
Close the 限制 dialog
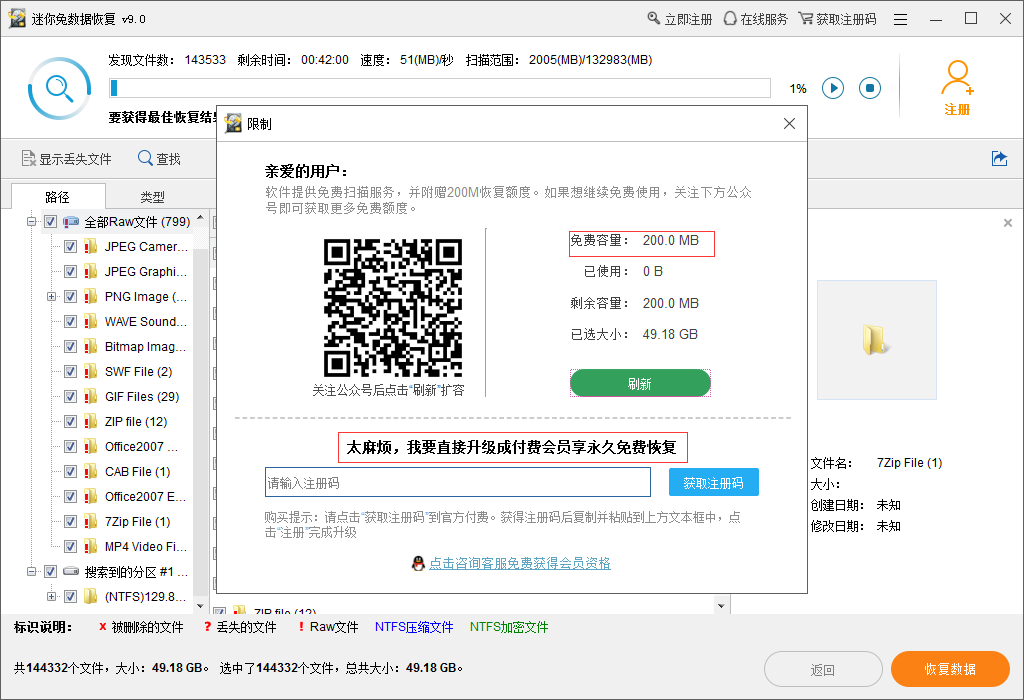point(789,123)
